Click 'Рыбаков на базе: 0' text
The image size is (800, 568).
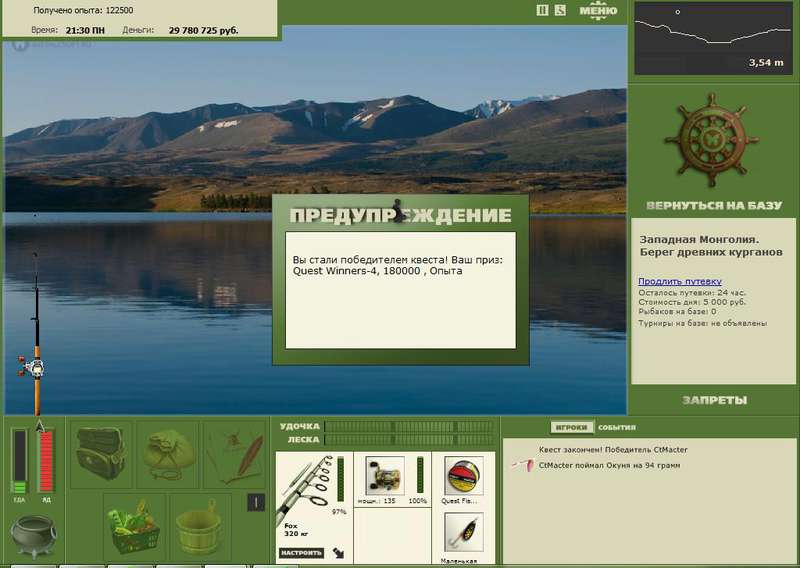pos(677,311)
